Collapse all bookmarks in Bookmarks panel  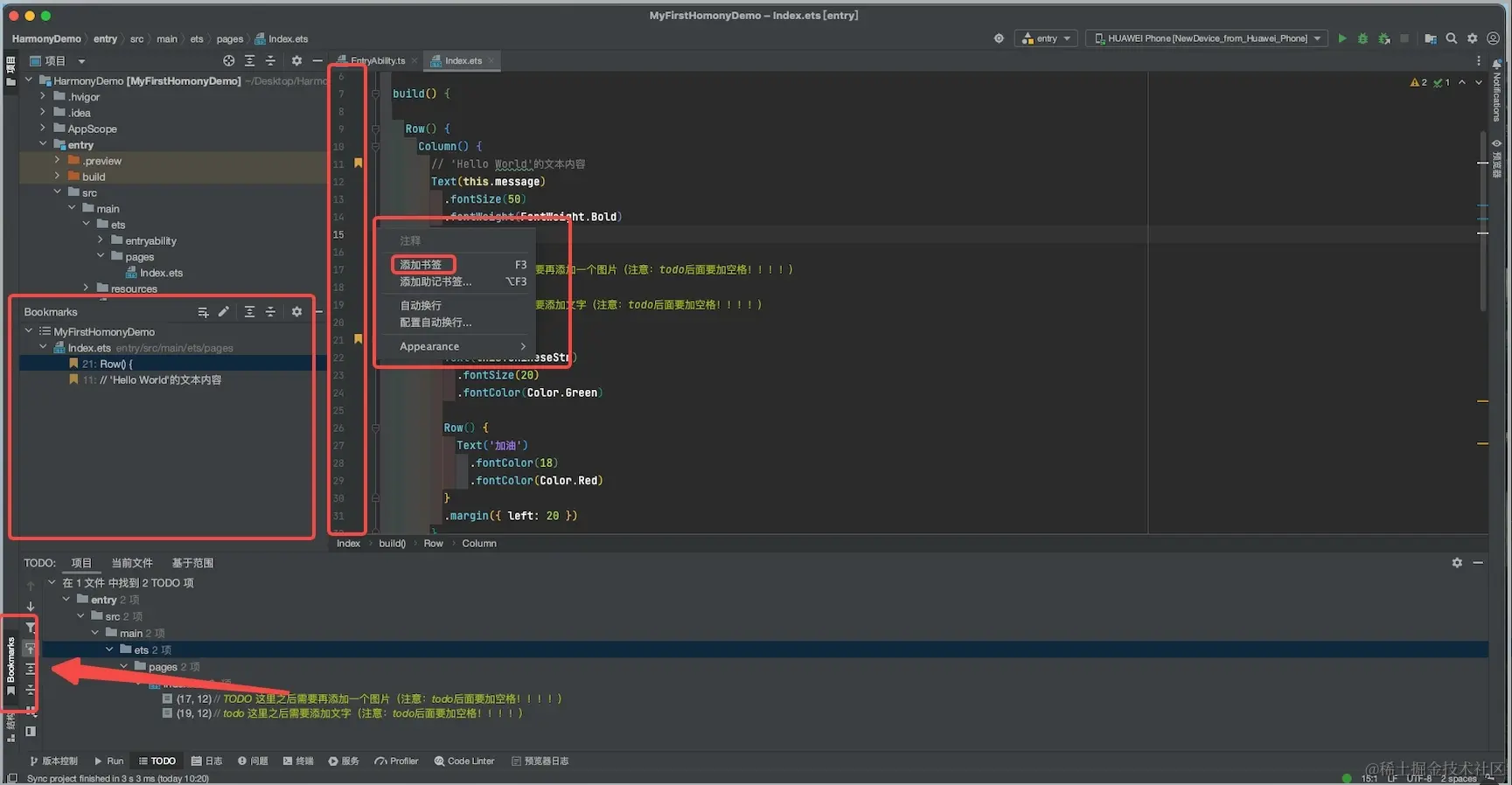pyautogui.click(x=270, y=312)
